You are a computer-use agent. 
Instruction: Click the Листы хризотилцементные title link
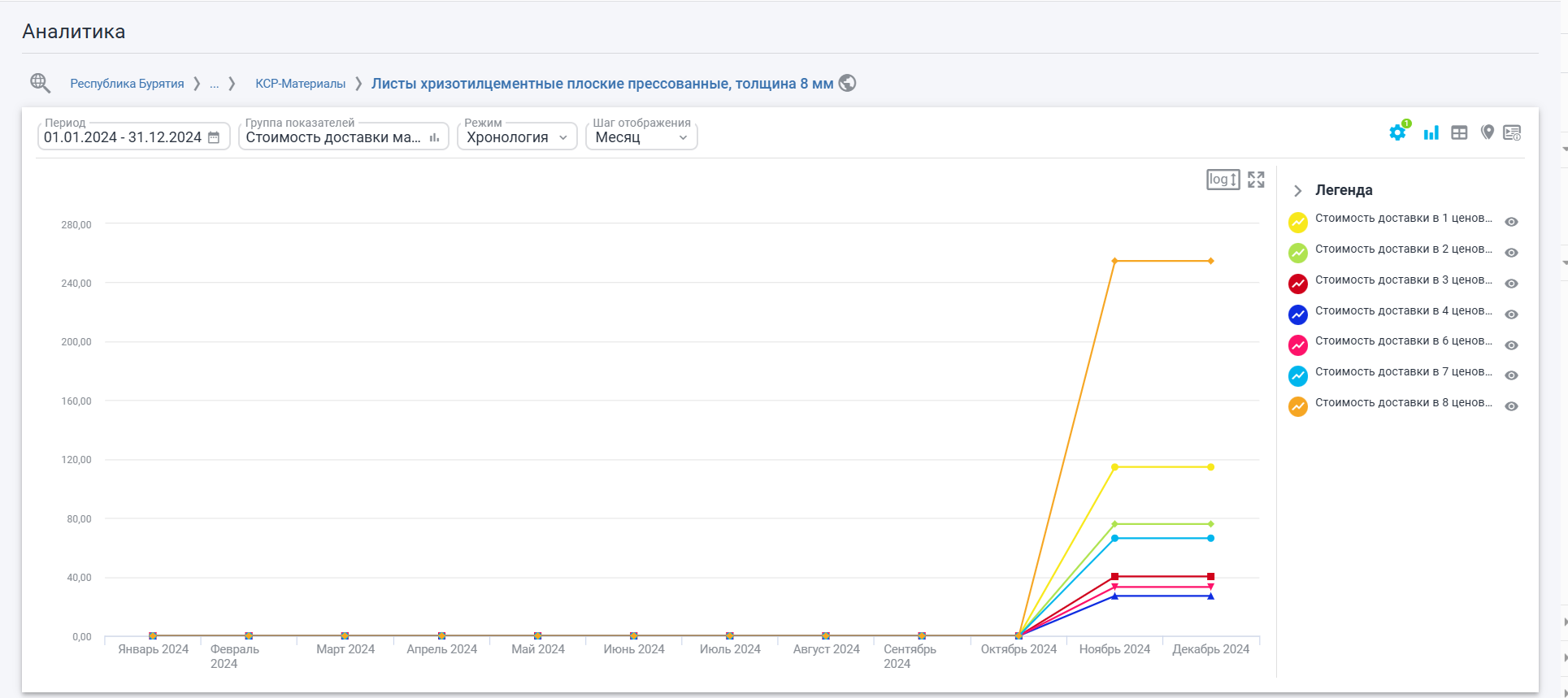pos(602,84)
